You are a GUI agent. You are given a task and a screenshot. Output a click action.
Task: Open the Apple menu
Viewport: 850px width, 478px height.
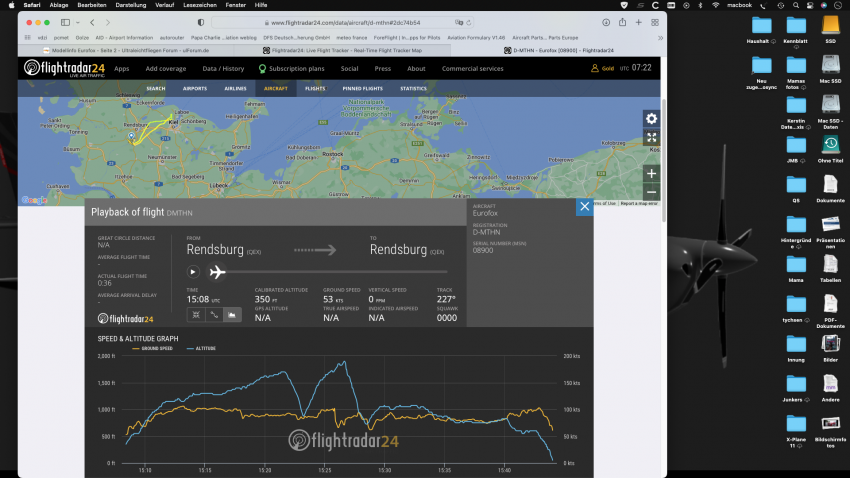click(11, 5)
